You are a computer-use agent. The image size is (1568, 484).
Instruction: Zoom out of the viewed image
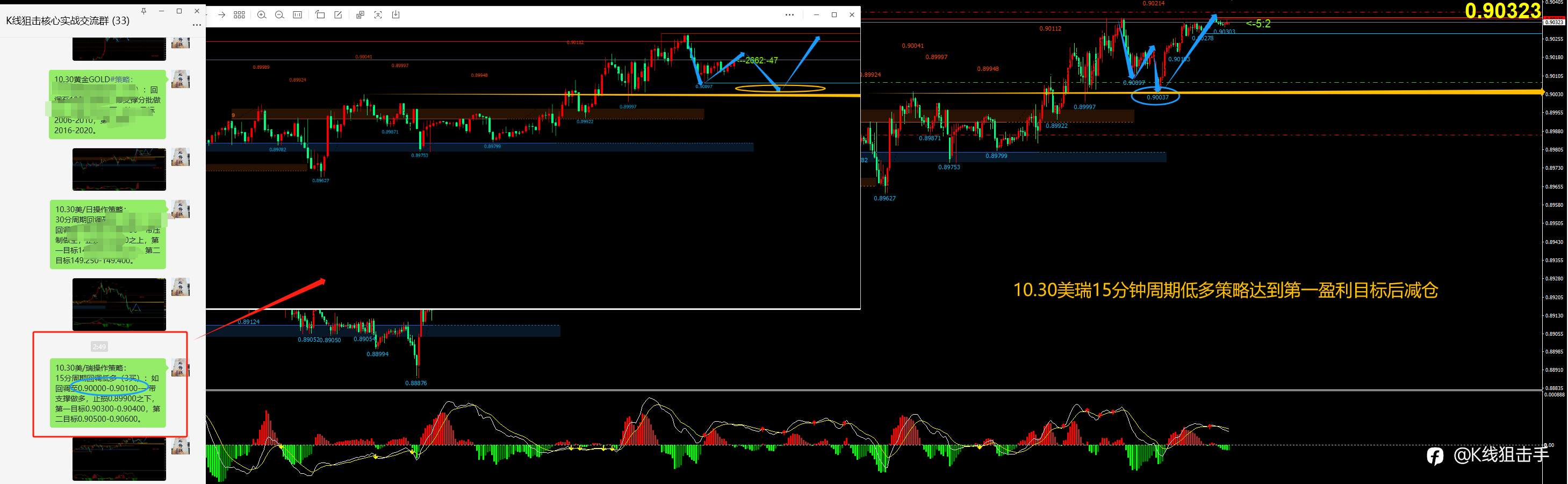click(x=279, y=15)
